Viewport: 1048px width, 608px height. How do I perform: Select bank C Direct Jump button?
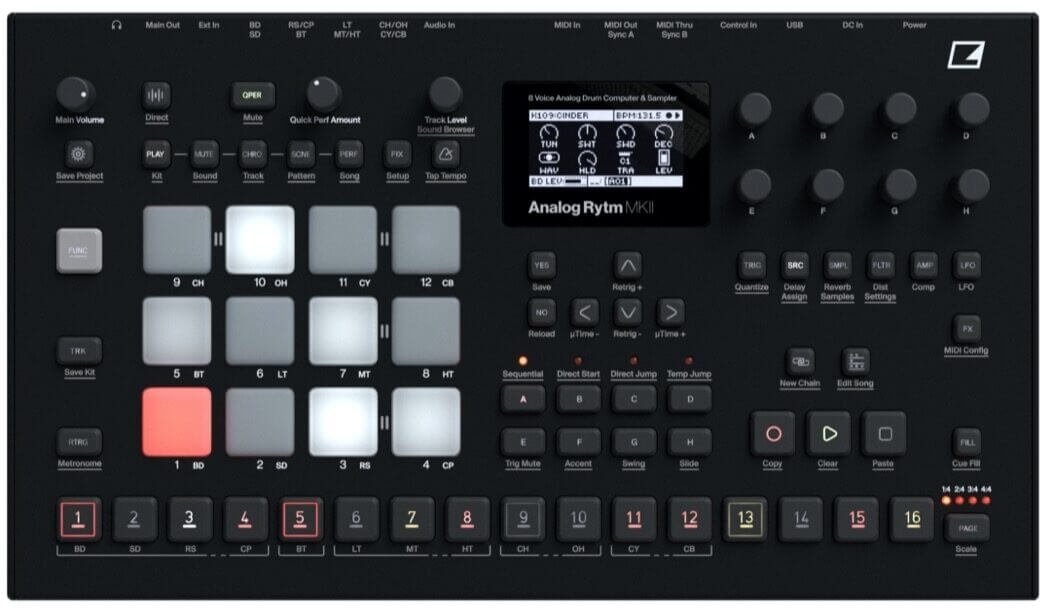pos(634,399)
